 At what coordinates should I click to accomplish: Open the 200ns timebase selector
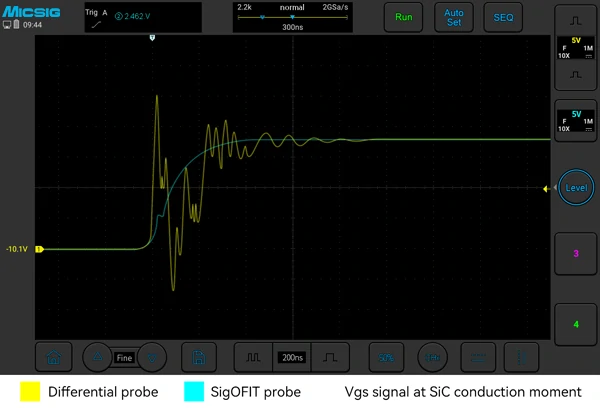[x=293, y=356]
